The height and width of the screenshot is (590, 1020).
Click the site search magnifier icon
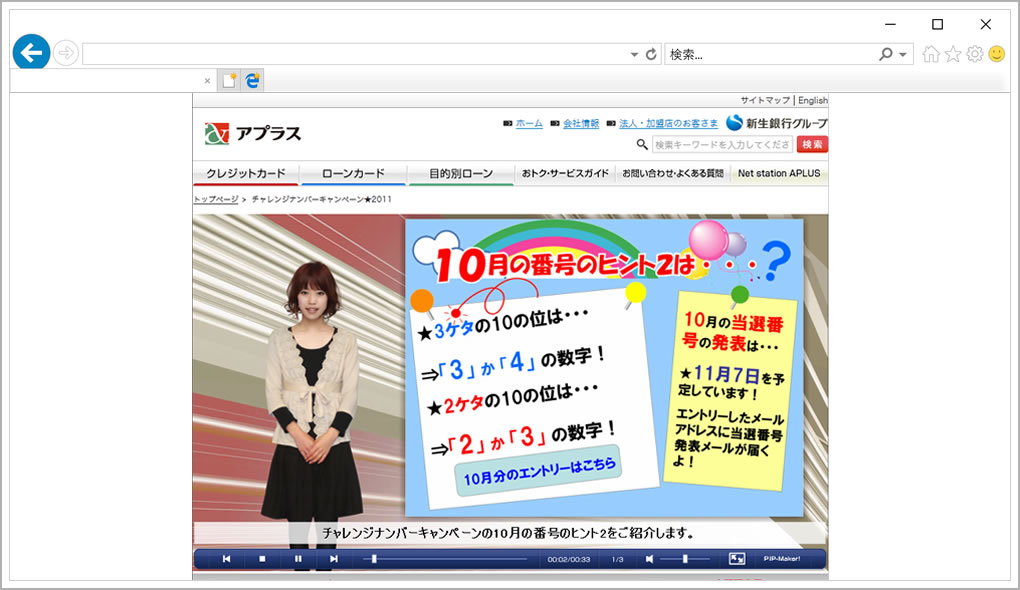tap(642, 144)
